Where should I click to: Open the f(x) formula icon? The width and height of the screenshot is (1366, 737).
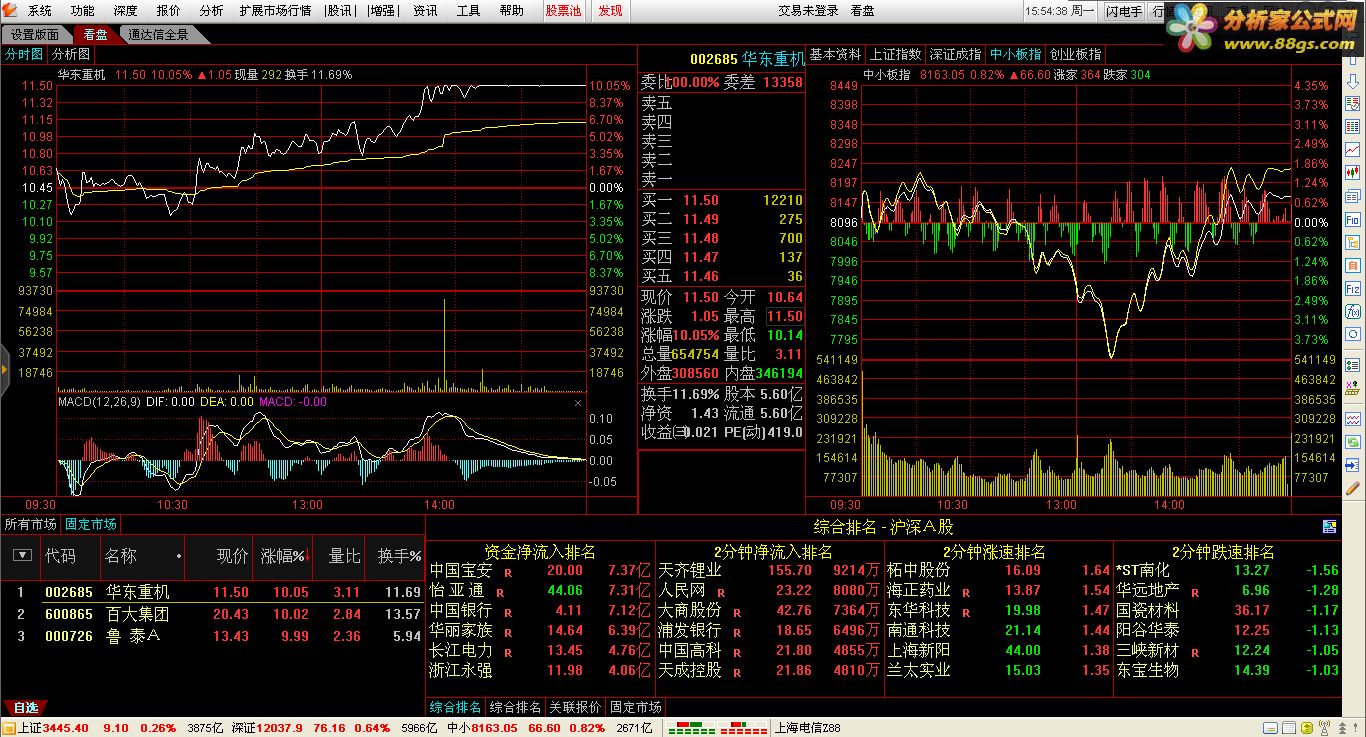[x=1353, y=311]
